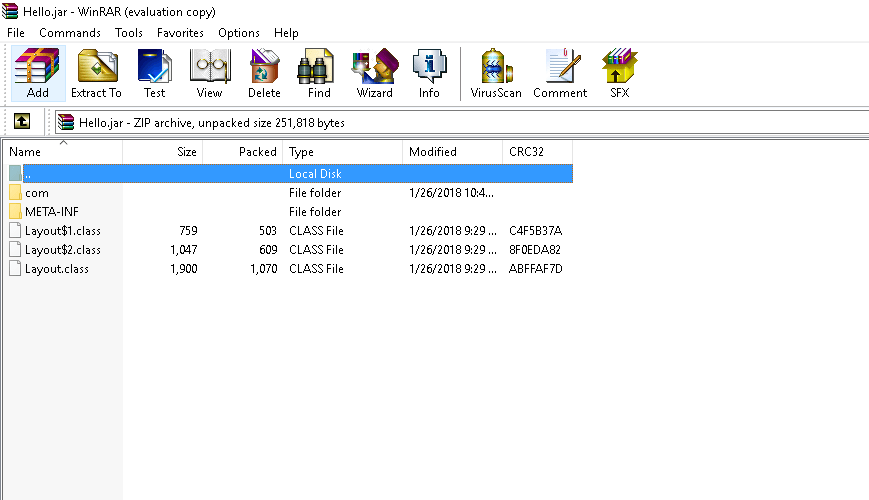This screenshot has width=869, height=500.
Task: Click the com folder icon
Action: pyautogui.click(x=16, y=193)
